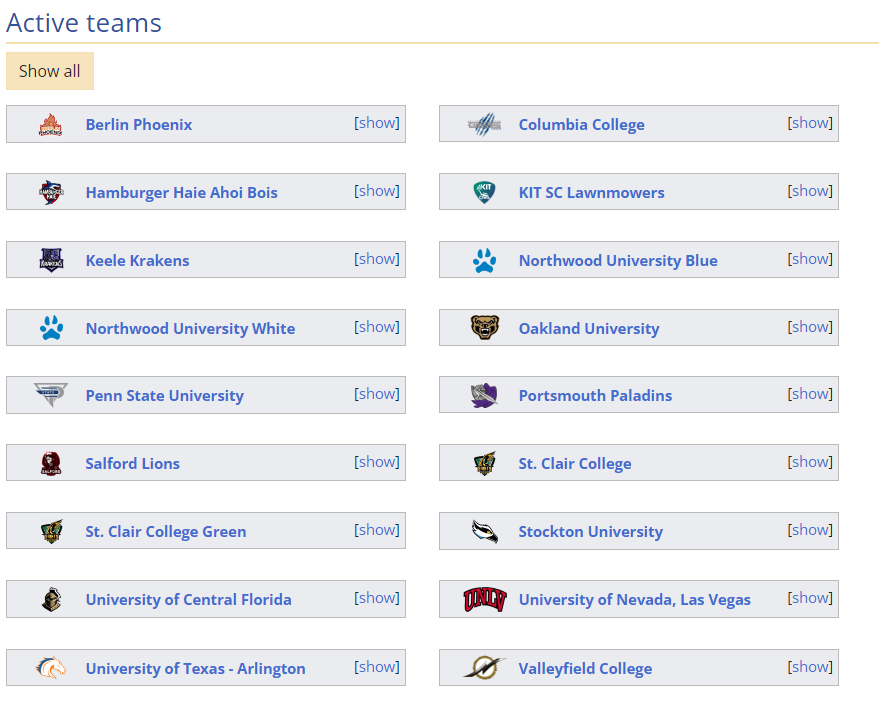This screenshot has width=879, height=702.
Task: Follow the Stockton University link
Action: (x=590, y=531)
